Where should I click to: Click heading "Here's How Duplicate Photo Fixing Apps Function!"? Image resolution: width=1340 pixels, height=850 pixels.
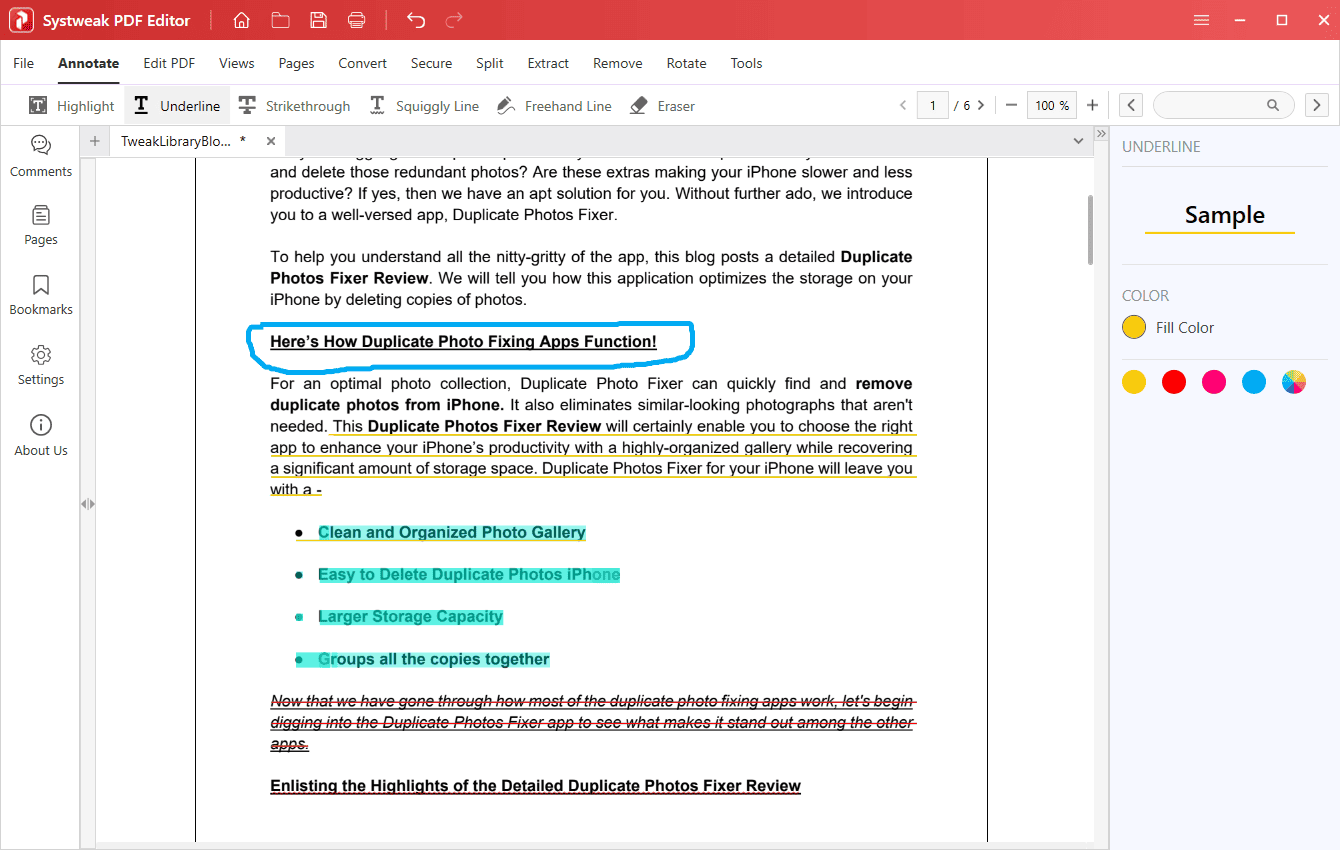coord(463,342)
